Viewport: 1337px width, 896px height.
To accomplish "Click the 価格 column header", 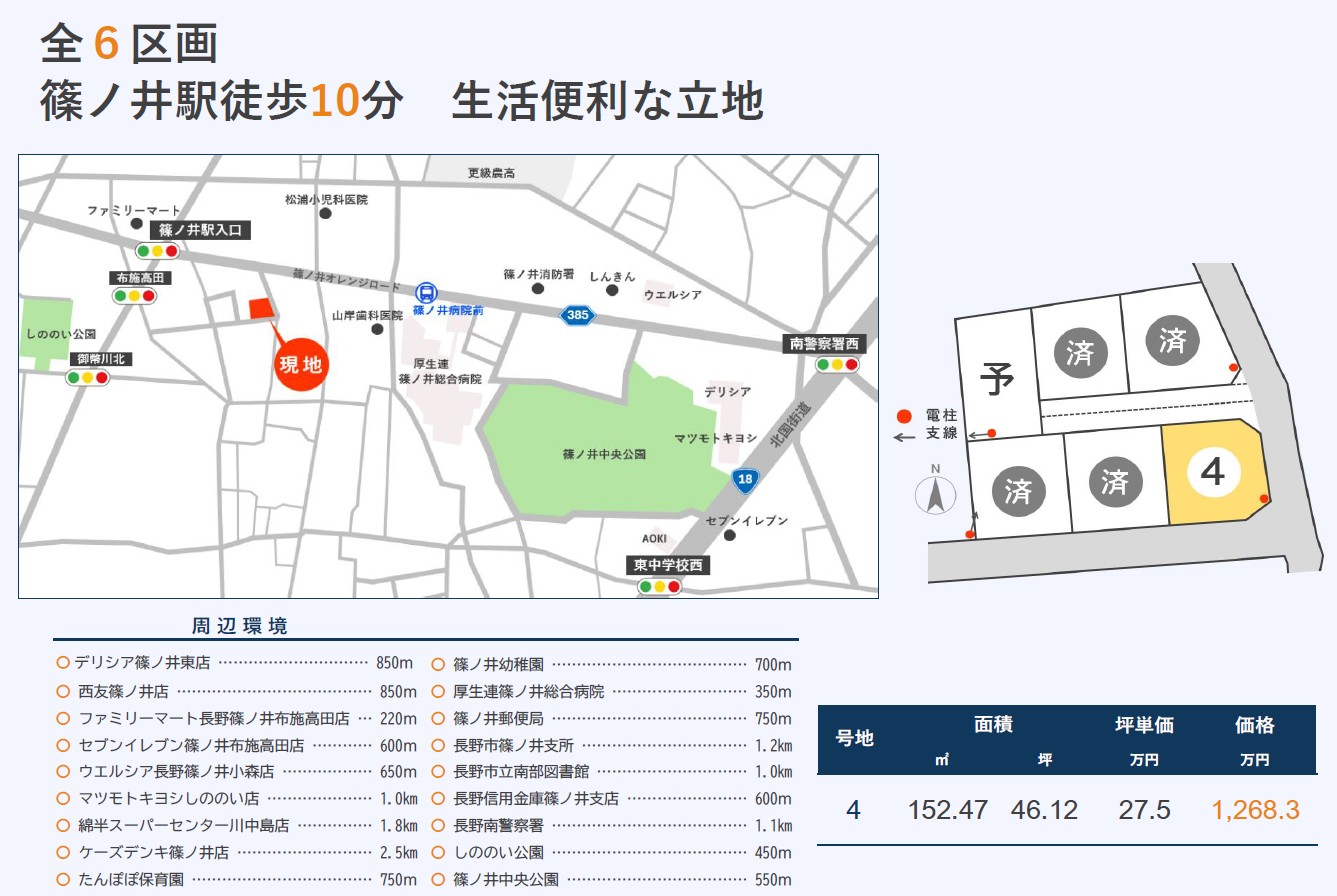I will click(x=1254, y=726).
